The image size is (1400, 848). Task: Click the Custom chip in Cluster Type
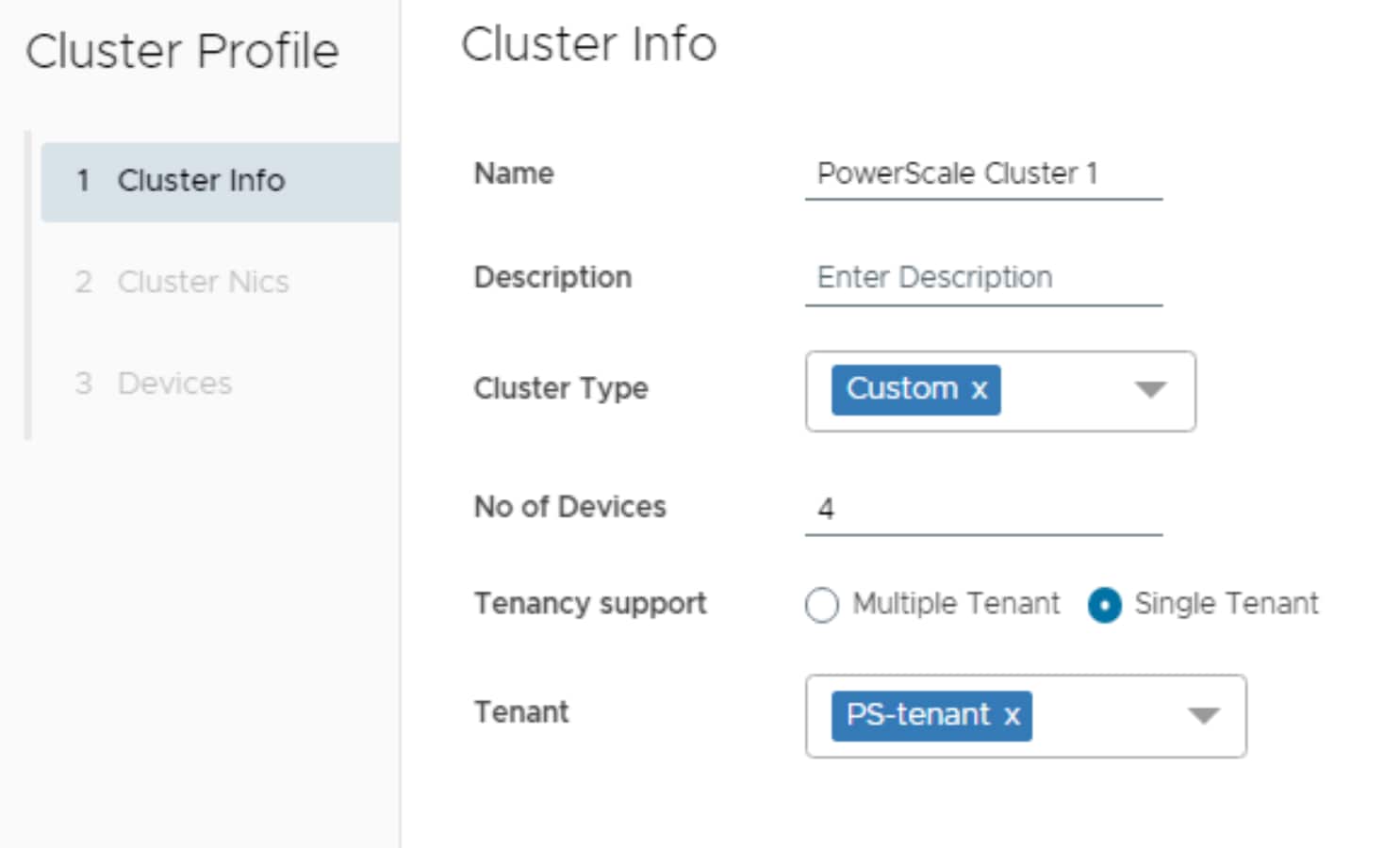pyautogui.click(x=915, y=390)
